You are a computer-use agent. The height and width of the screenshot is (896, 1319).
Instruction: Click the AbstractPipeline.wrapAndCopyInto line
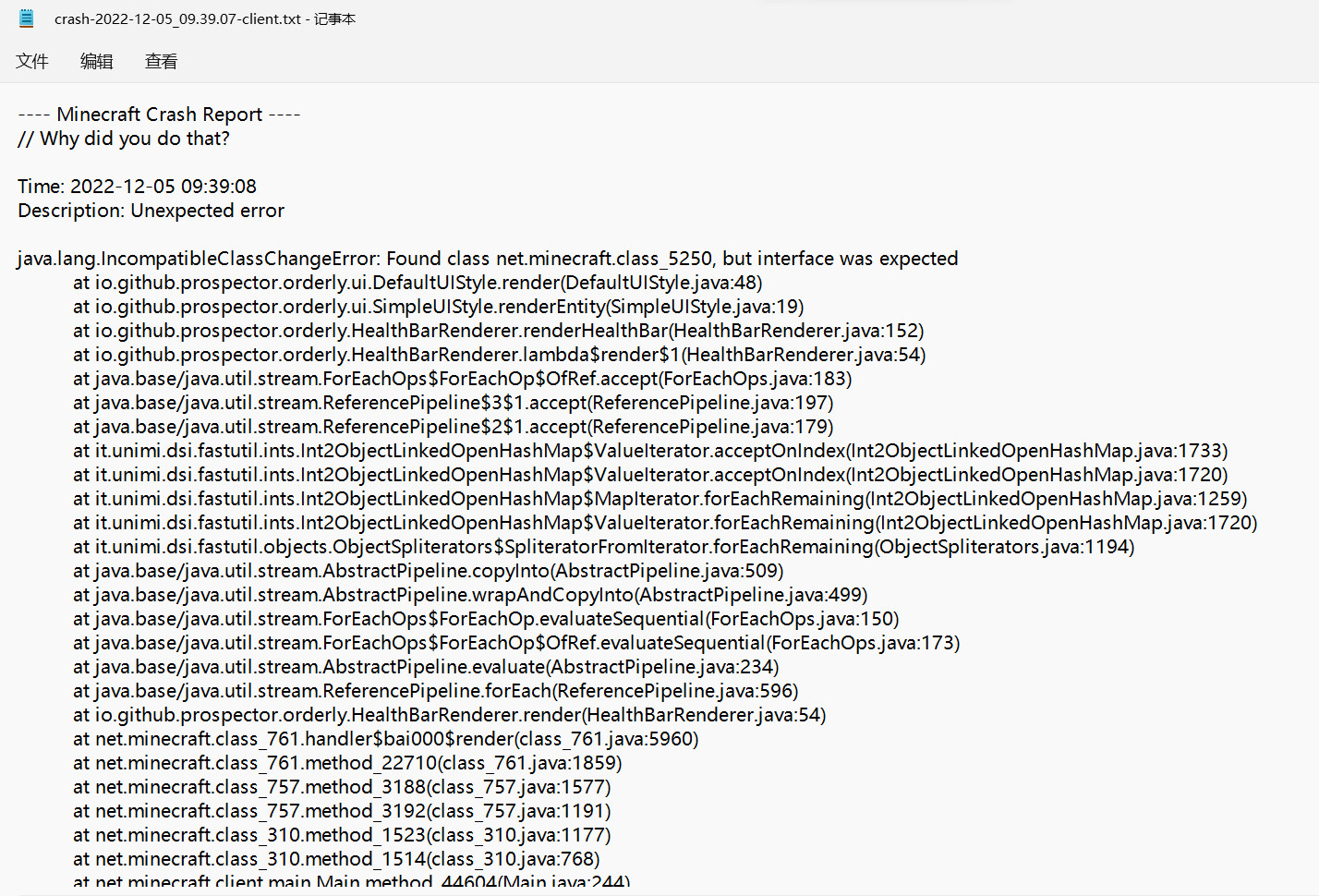point(470,595)
